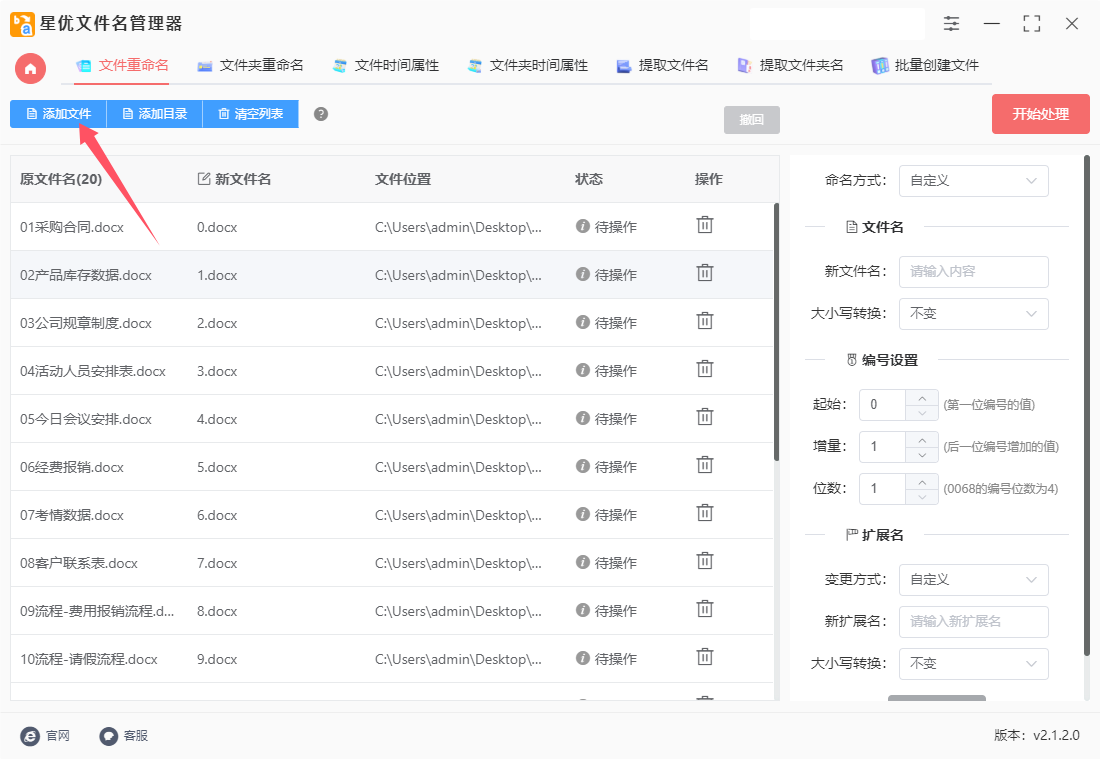Viewport: 1100px width, 760px height.
Task: Open the settings sliders icon in title bar
Action: pos(951,23)
